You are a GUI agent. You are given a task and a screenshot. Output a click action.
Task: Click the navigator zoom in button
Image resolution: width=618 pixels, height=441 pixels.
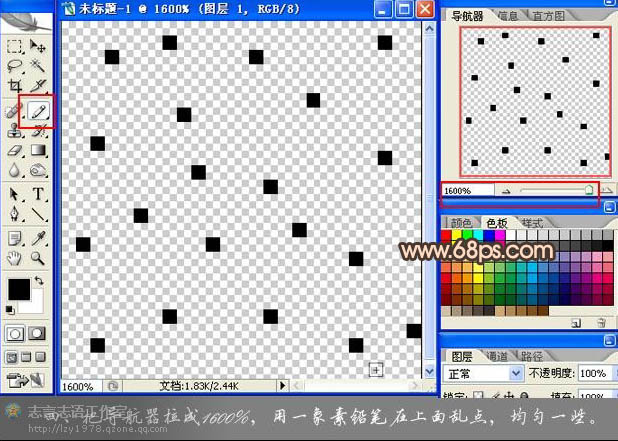click(607, 191)
